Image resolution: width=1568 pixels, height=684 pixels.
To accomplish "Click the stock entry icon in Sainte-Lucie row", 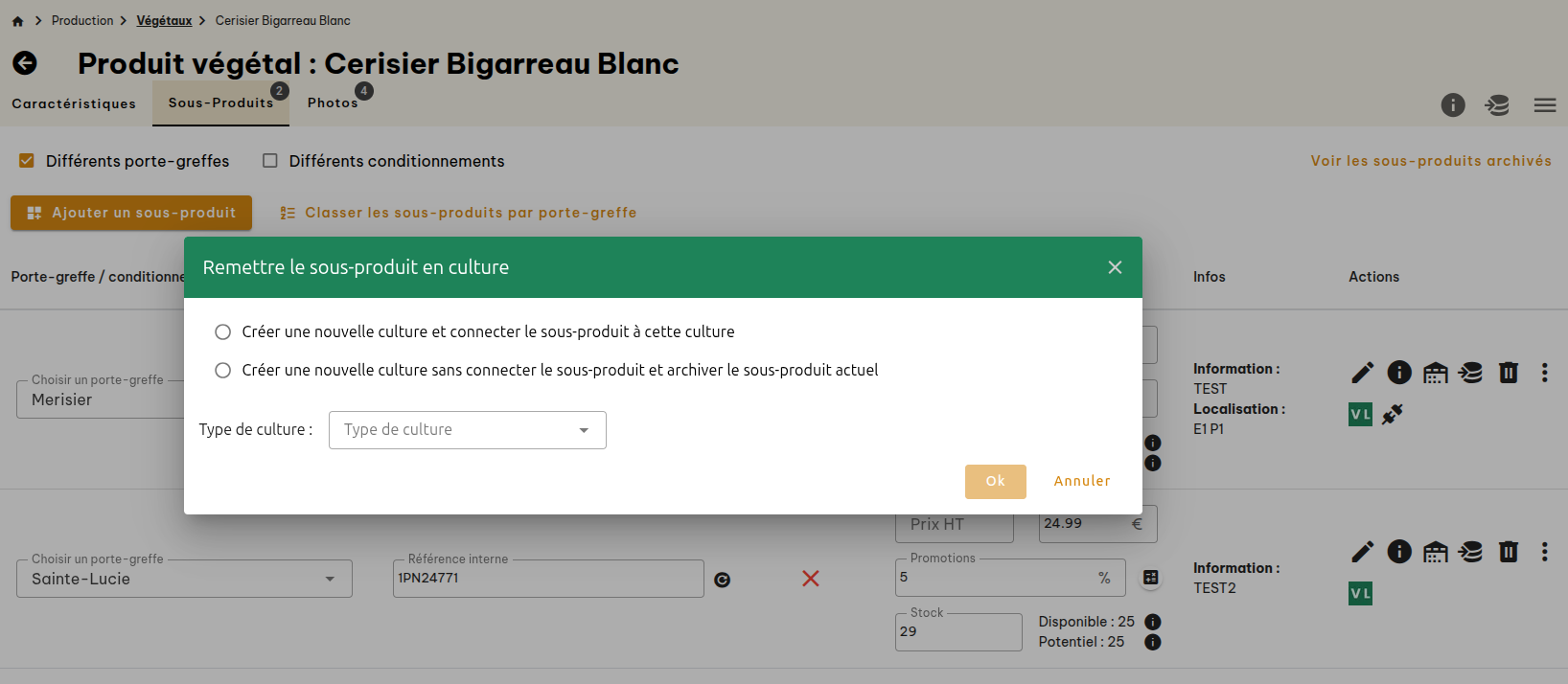I will (x=1470, y=551).
